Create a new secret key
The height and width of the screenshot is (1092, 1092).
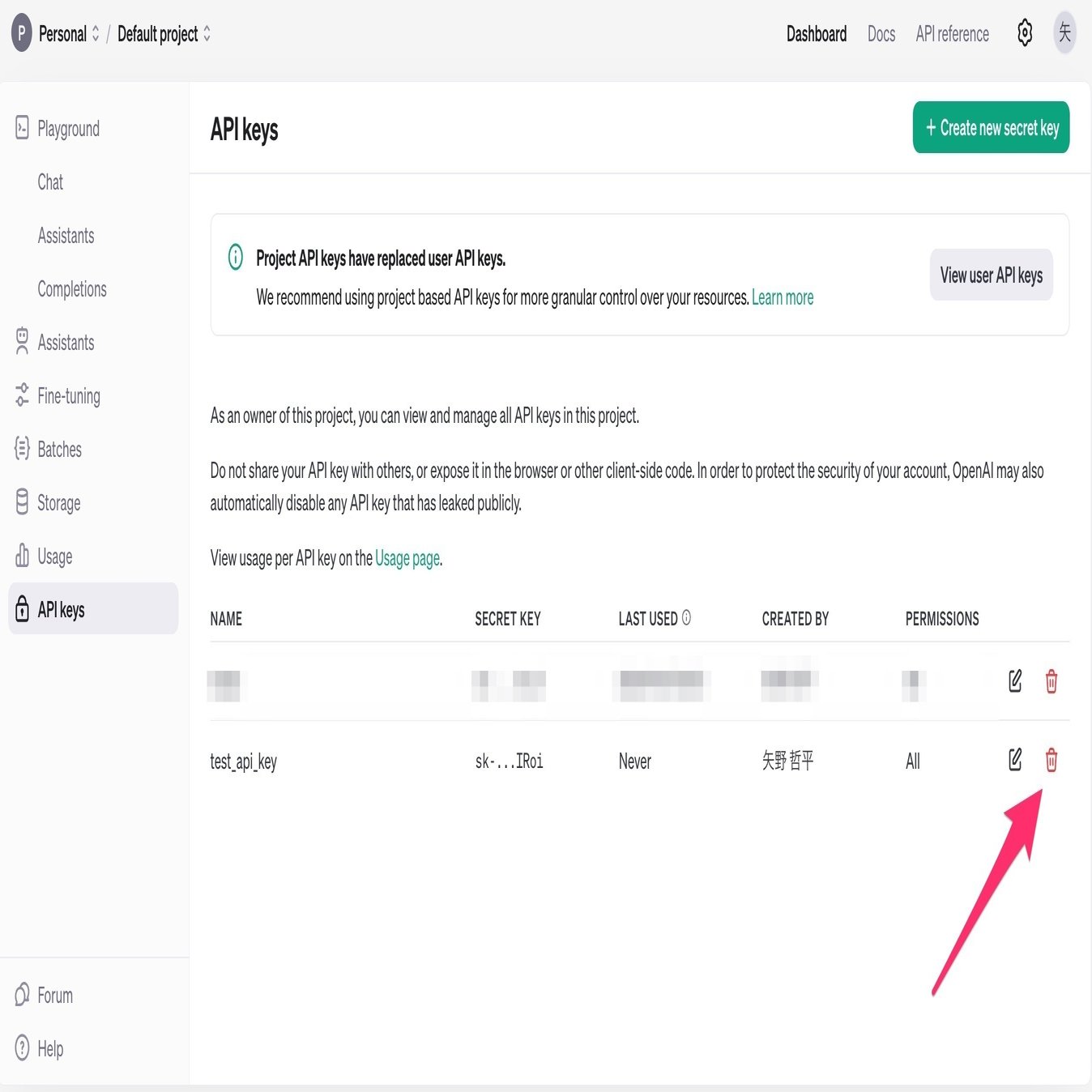coord(991,128)
